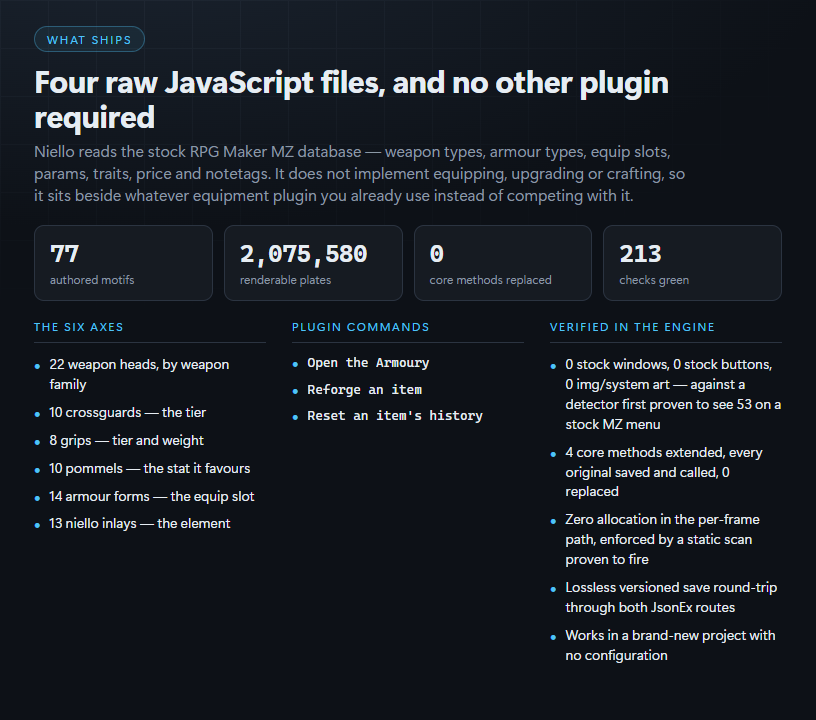Click the heading 'Four raw JavaScript files'

(351, 100)
